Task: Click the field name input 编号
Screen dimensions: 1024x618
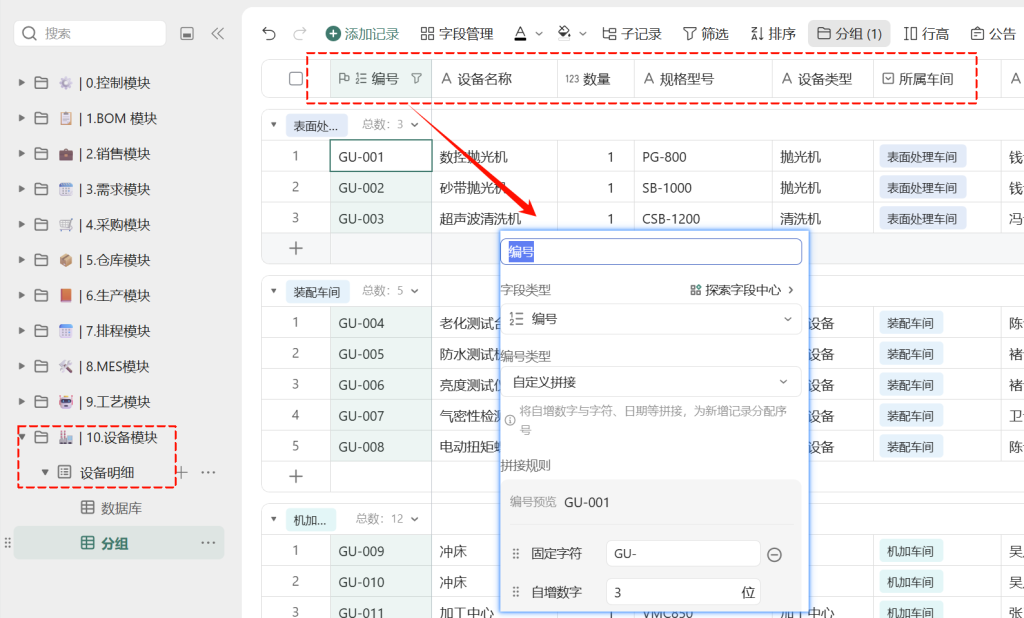Action: [651, 252]
